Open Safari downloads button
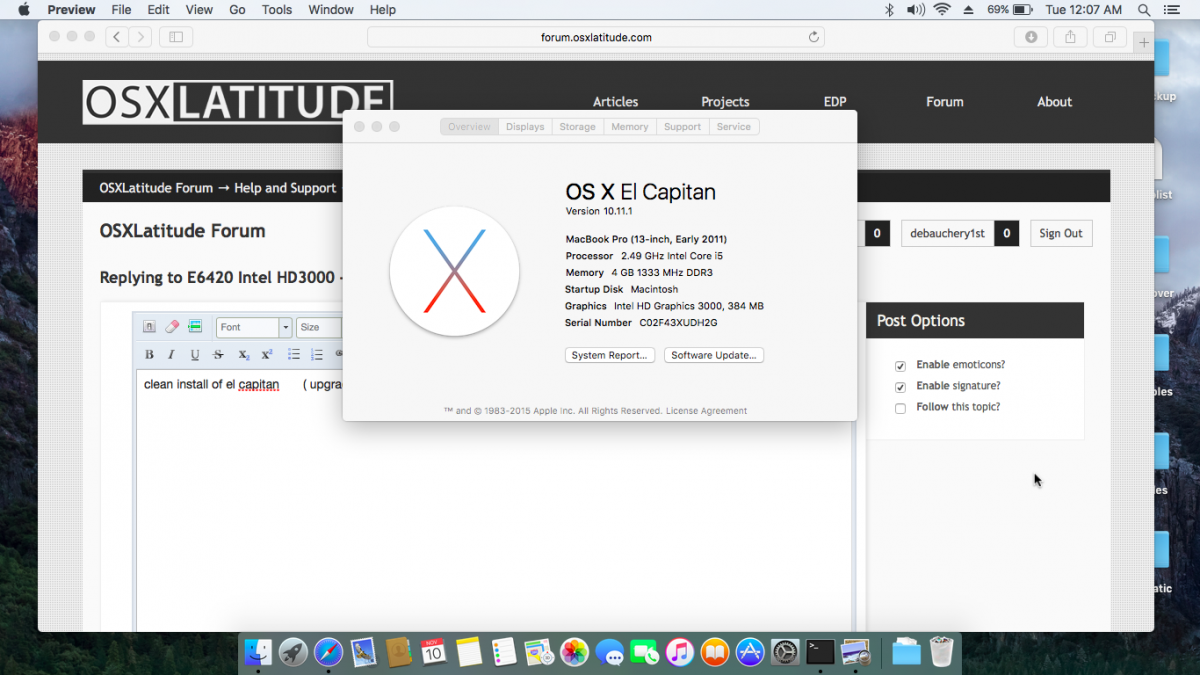Screen dimensions: 1200x675 click(1031, 37)
